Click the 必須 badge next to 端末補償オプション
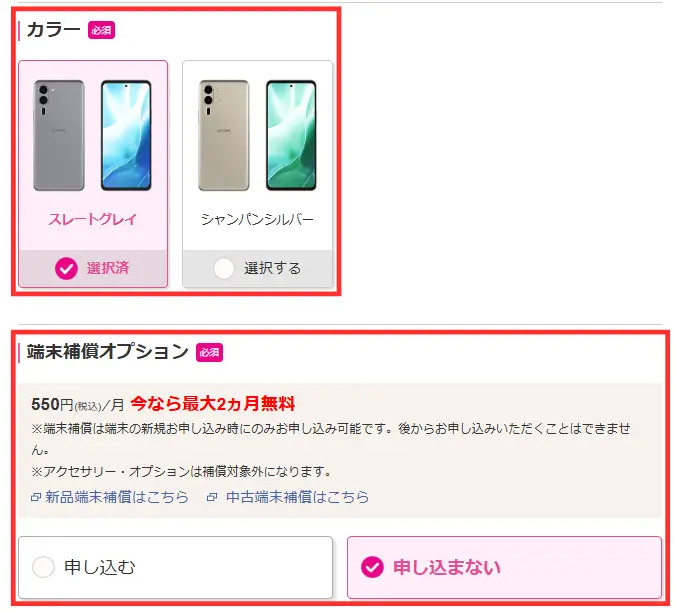Image resolution: width=675 pixels, height=611 pixels. pyautogui.click(x=210, y=352)
